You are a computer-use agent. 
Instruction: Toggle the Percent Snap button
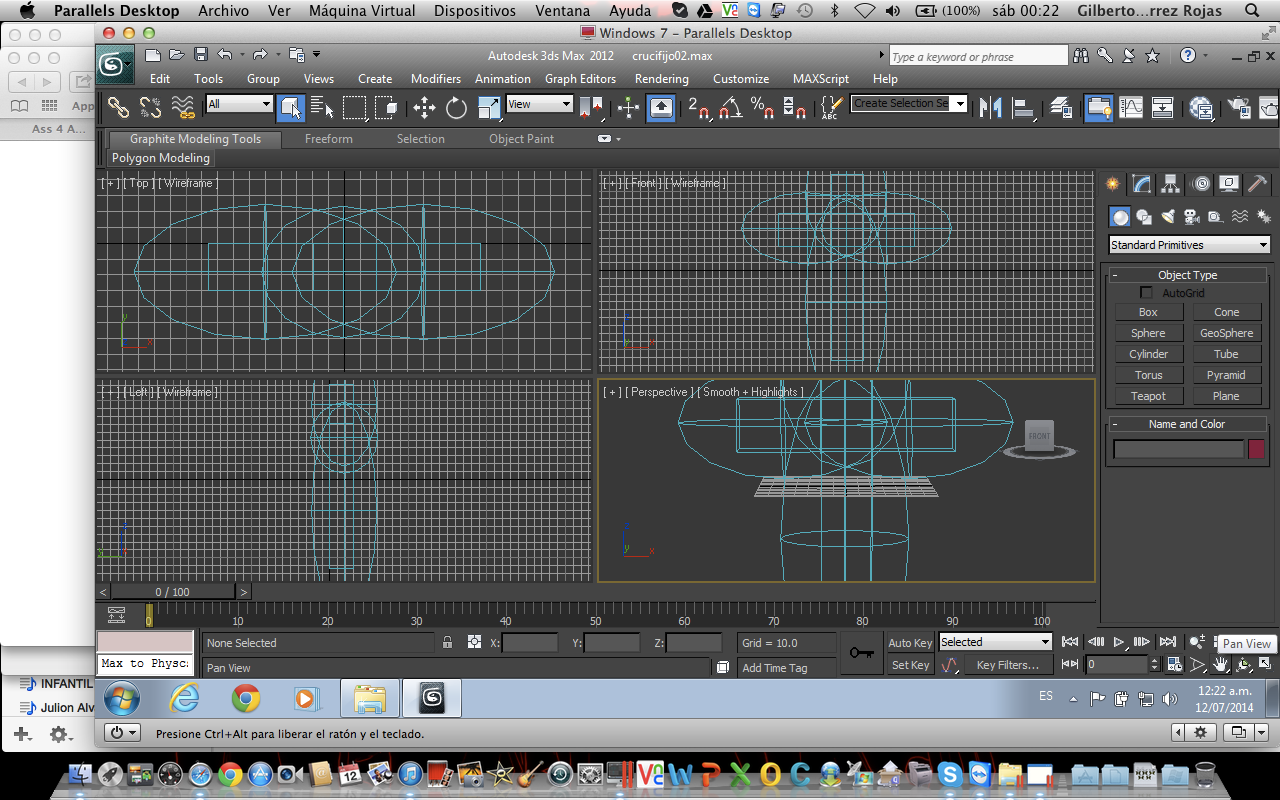762,106
